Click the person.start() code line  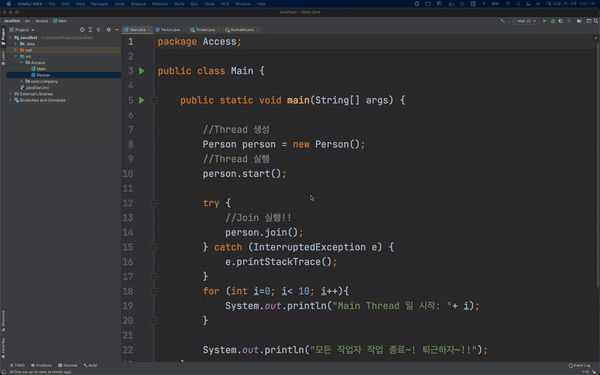(245, 174)
